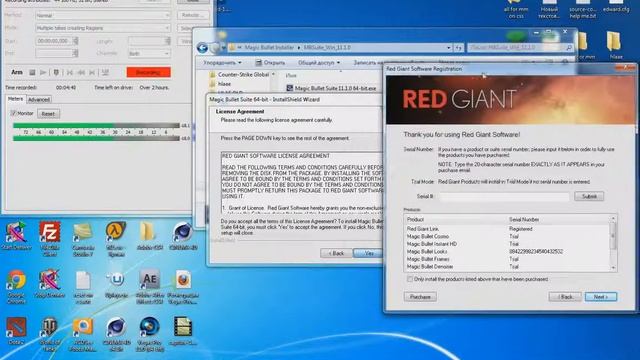Go back in the Explorer window
The height and width of the screenshot is (360, 640).
pyautogui.click(x=202, y=48)
